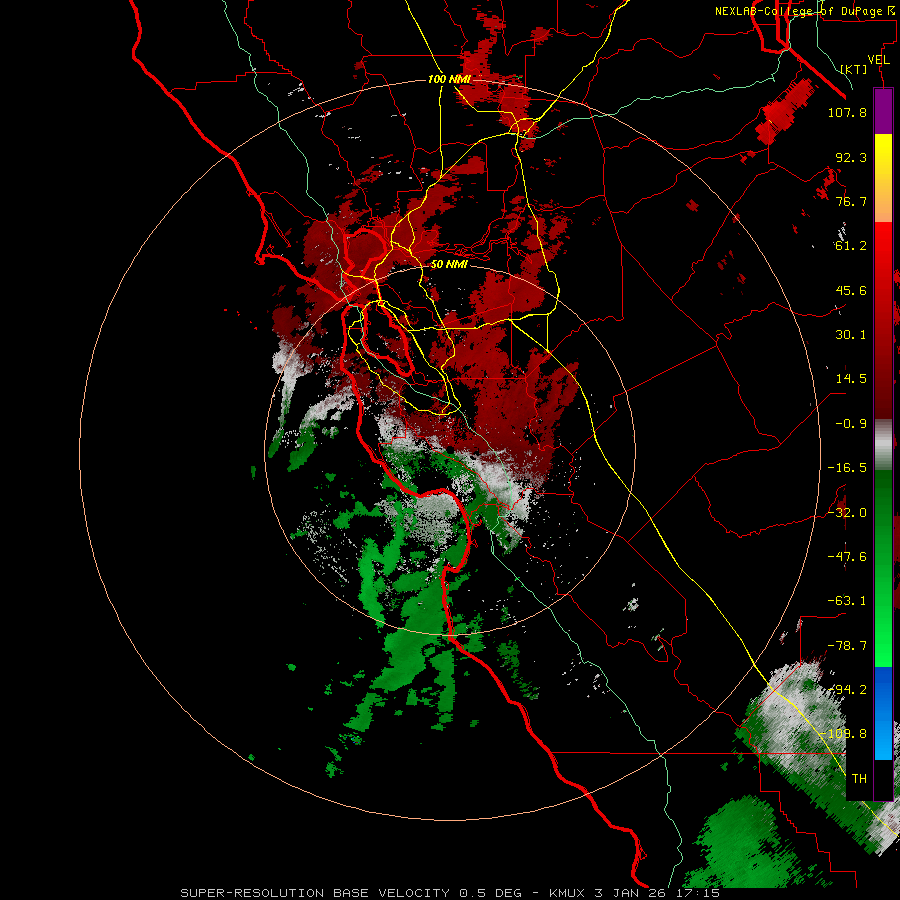Select the 30.1 legend value
This screenshot has height=900, width=900.
[851, 335]
